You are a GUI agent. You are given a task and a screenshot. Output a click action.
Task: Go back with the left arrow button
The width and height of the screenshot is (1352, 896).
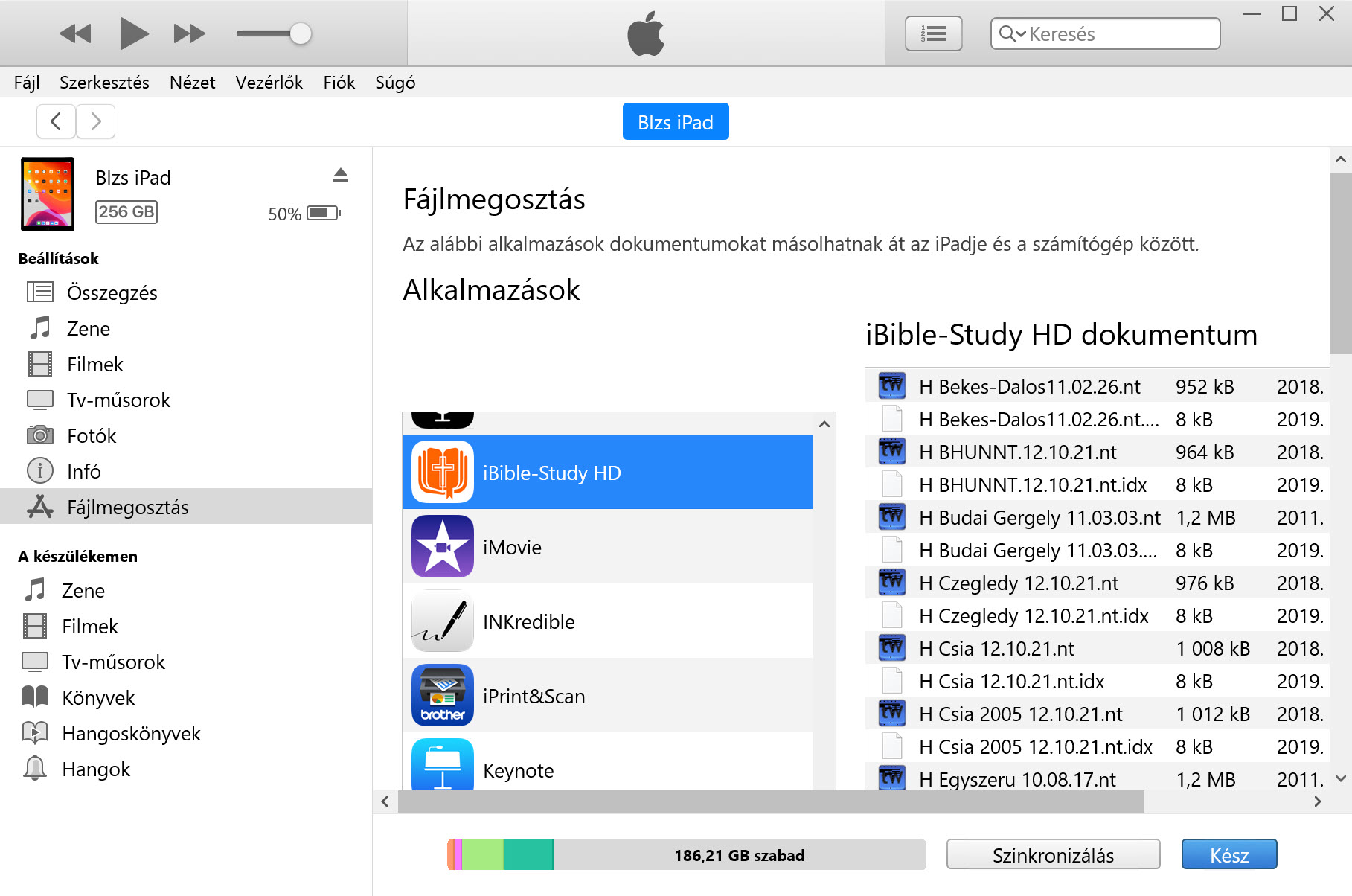pyautogui.click(x=56, y=121)
